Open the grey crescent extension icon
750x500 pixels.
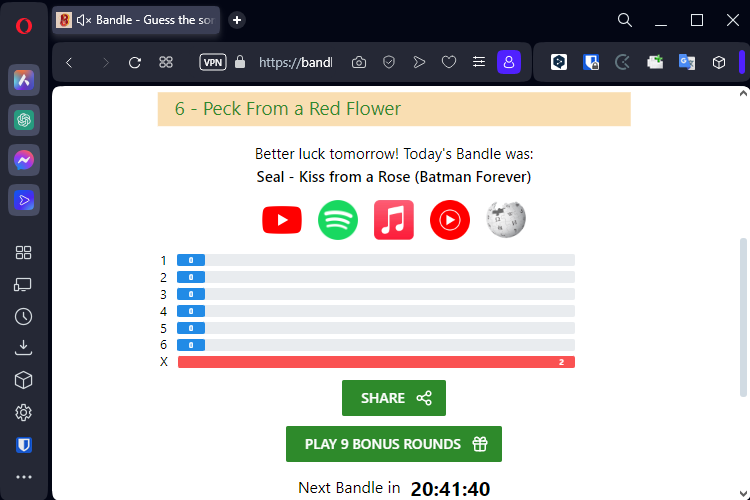click(622, 62)
